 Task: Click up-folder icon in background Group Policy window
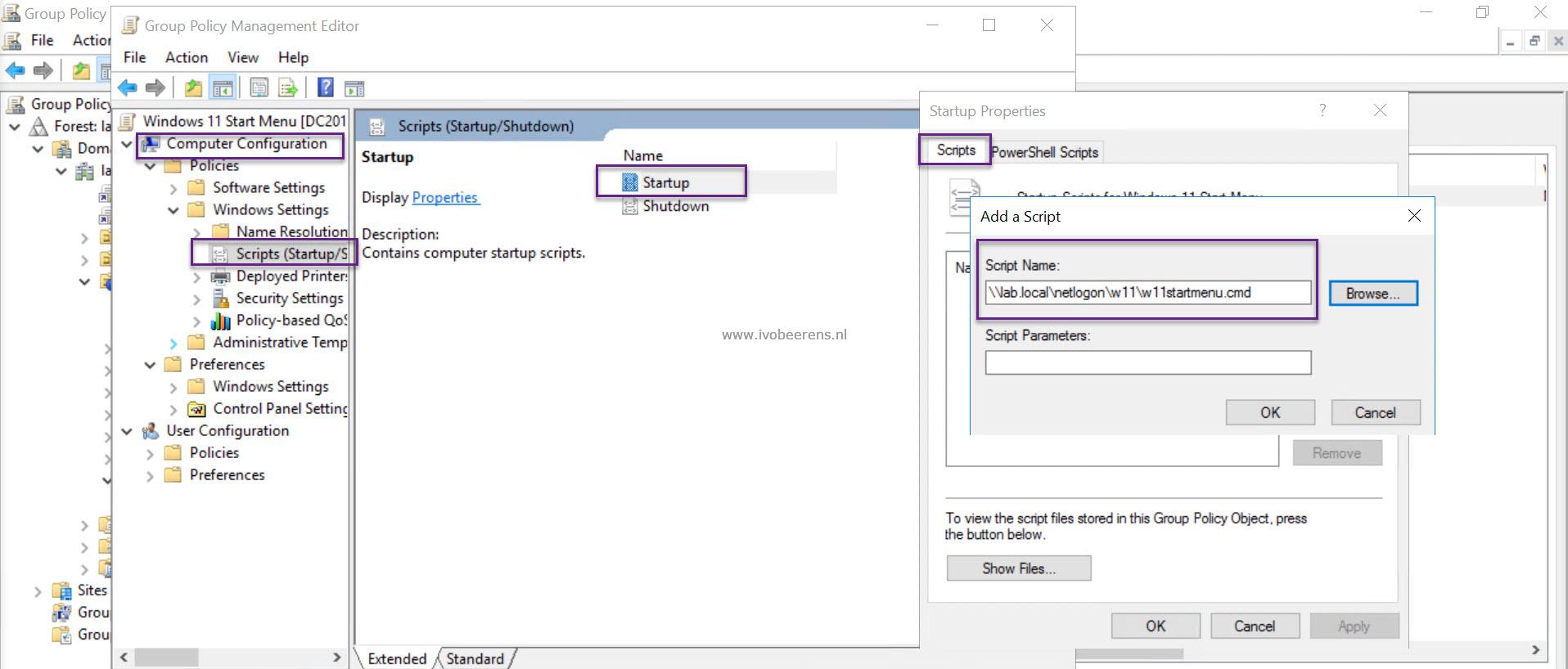tap(81, 70)
